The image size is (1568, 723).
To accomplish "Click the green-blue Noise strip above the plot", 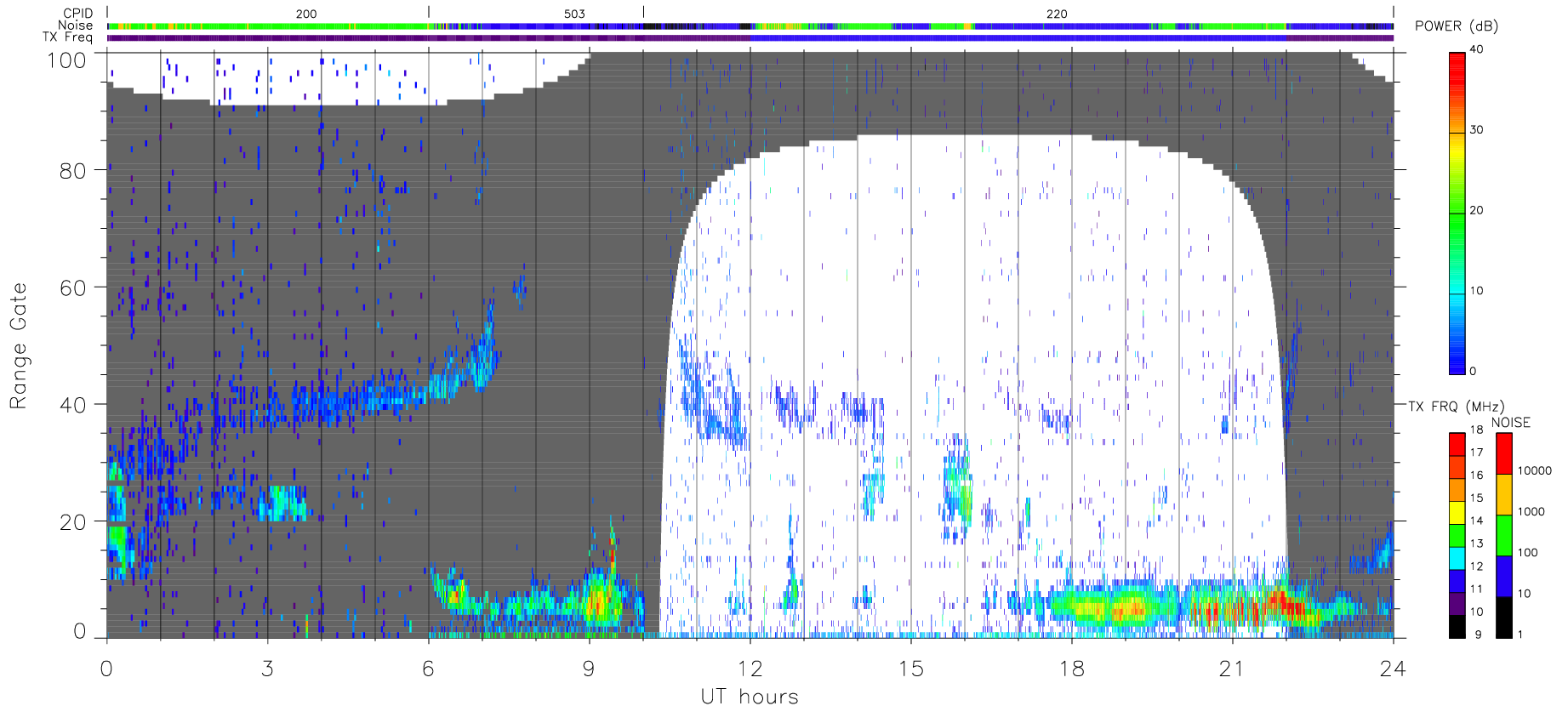I will pos(750,26).
